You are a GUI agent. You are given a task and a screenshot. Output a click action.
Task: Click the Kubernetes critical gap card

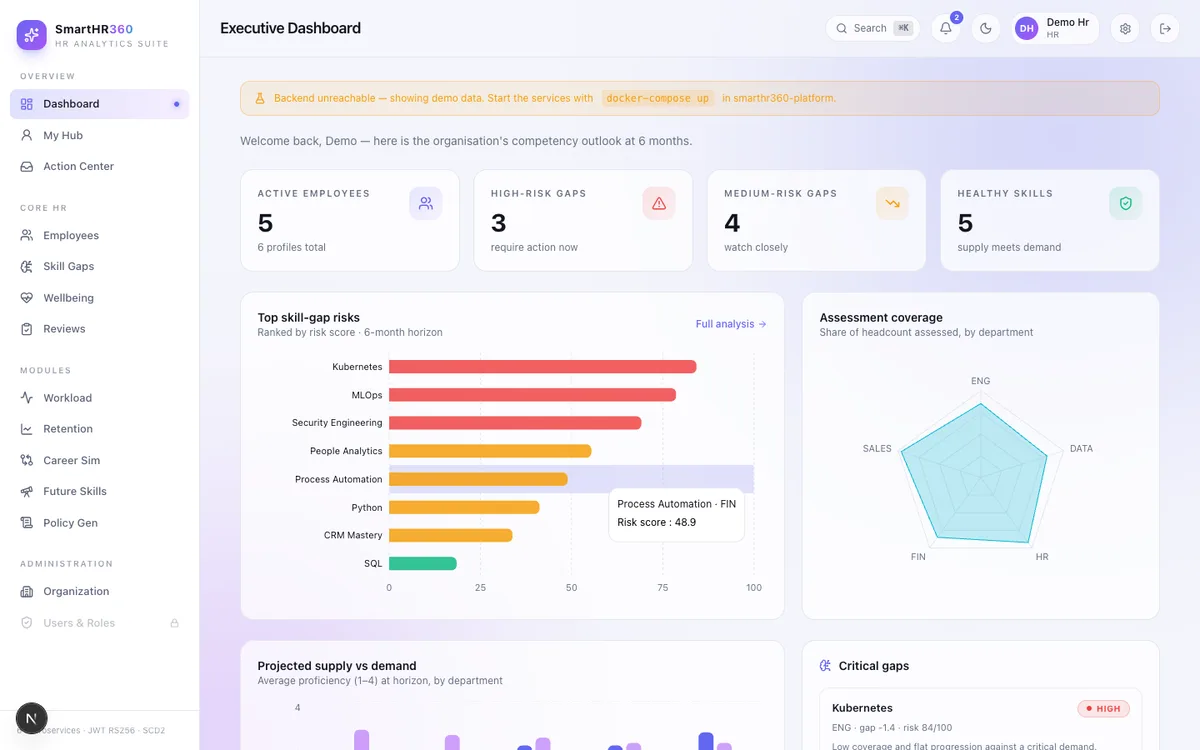coord(980,719)
